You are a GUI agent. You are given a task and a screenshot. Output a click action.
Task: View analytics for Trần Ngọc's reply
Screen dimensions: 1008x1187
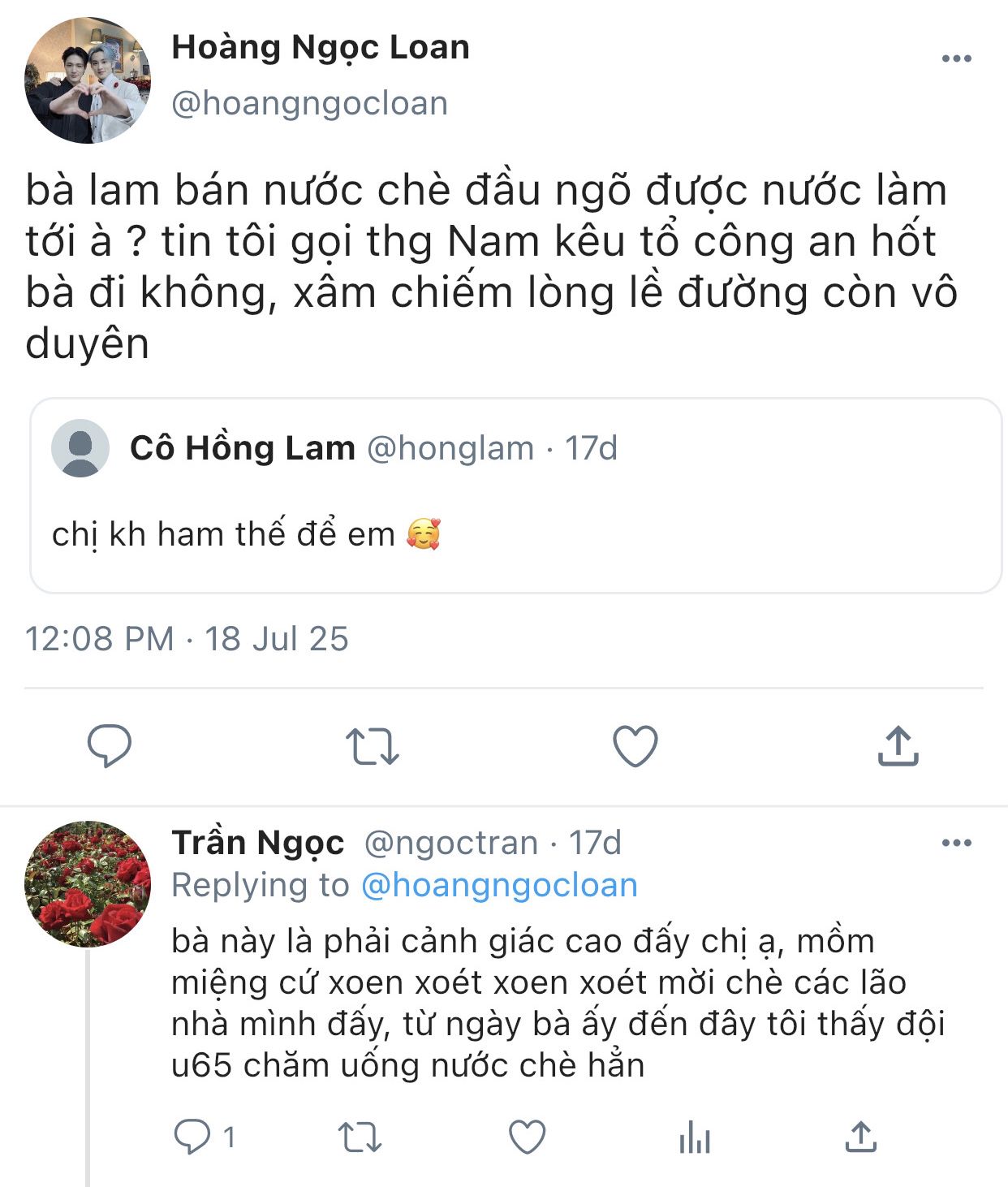point(694,1137)
